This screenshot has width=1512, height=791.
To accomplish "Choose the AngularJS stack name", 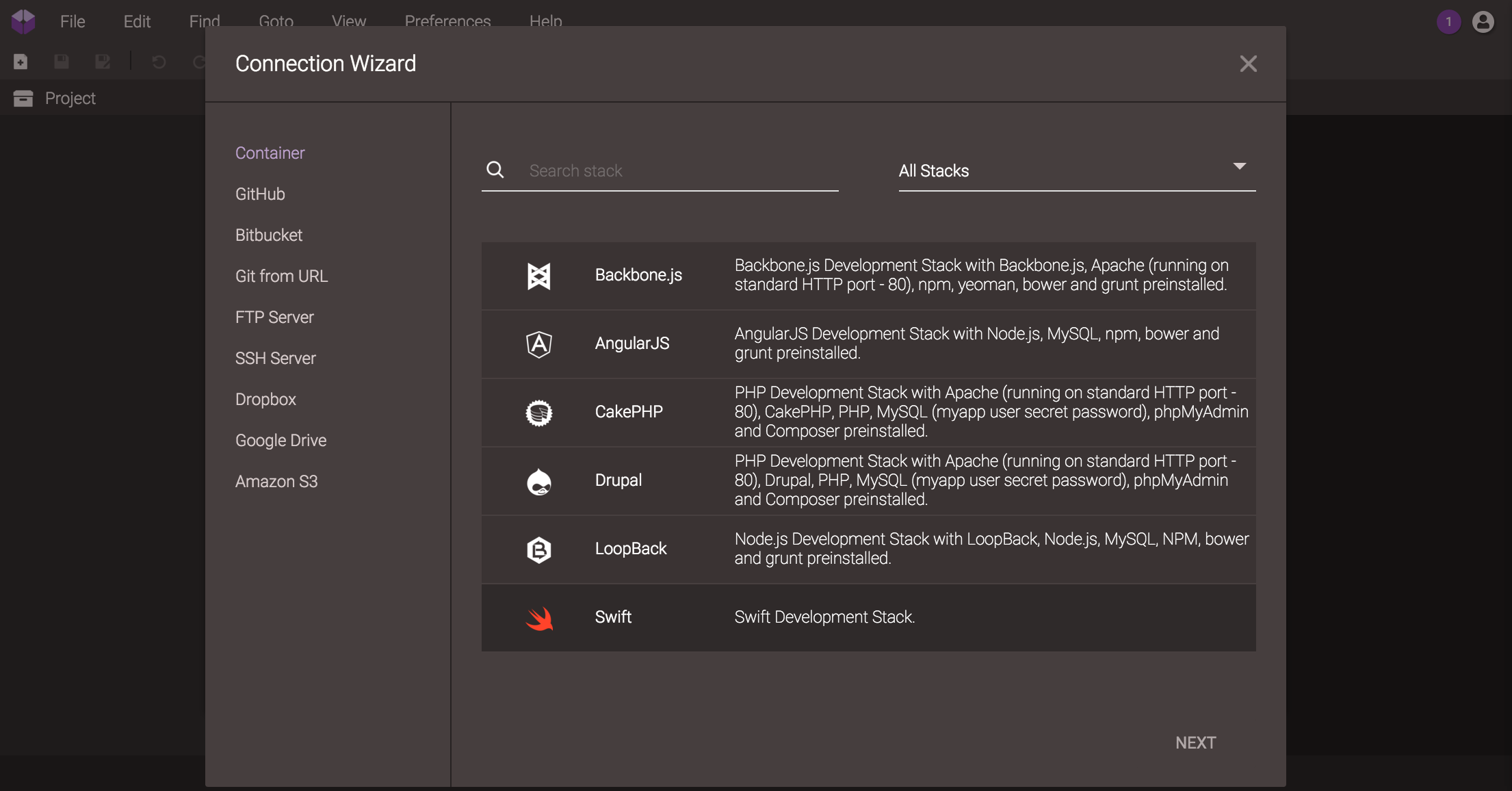I will (632, 343).
